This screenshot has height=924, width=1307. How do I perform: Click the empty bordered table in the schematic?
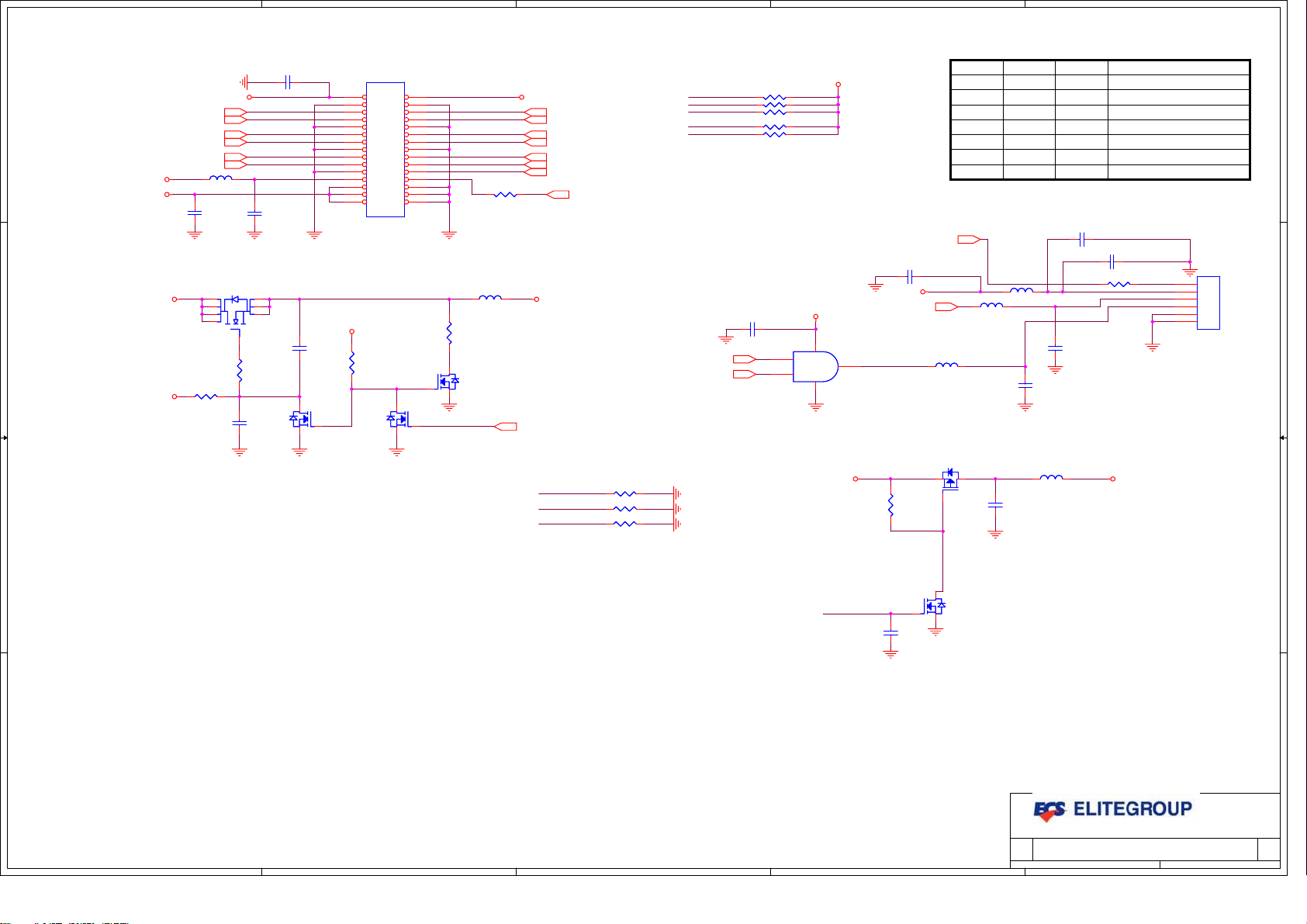click(x=1100, y=119)
